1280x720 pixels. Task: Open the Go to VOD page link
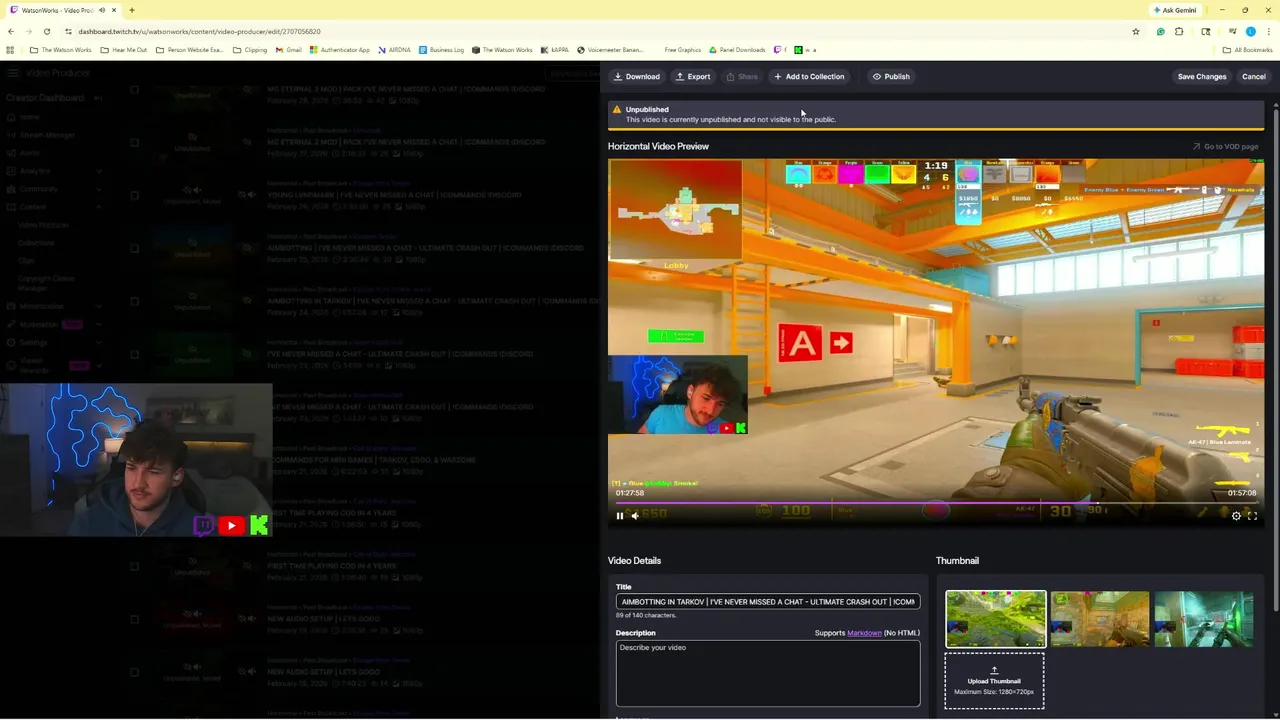click(x=1225, y=146)
